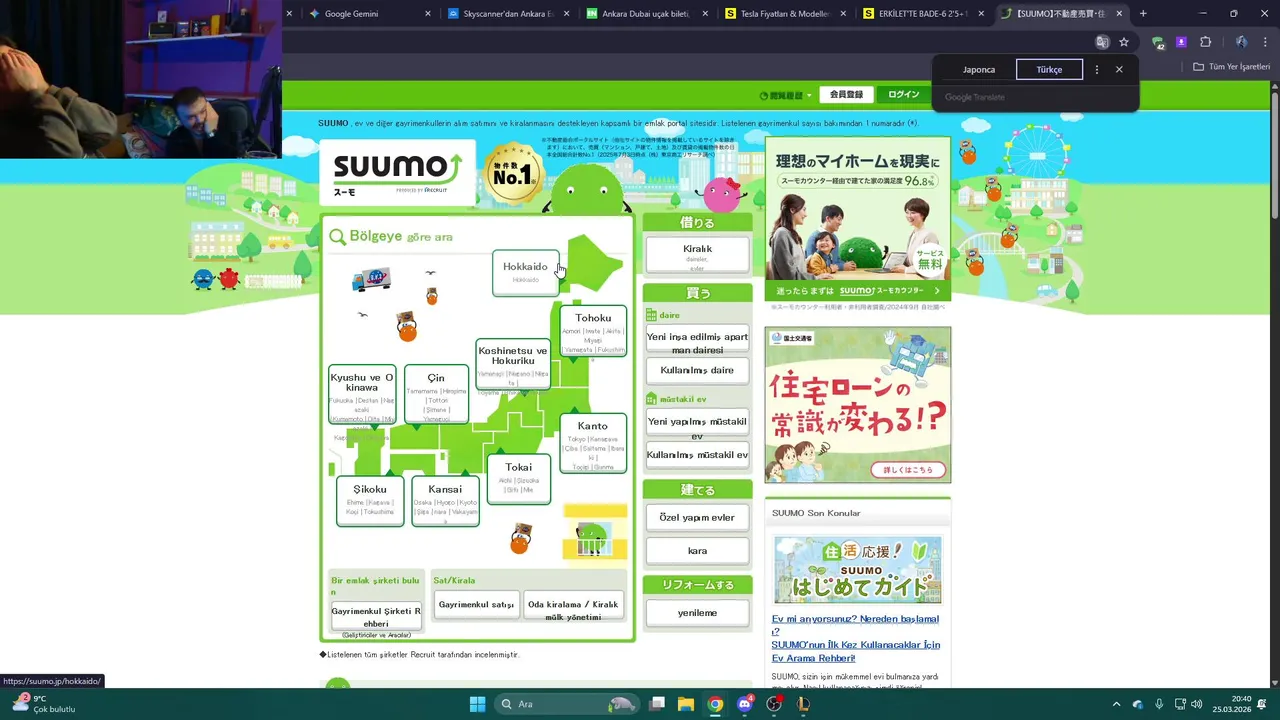Click the purple extension icon in toolbar

1181,42
